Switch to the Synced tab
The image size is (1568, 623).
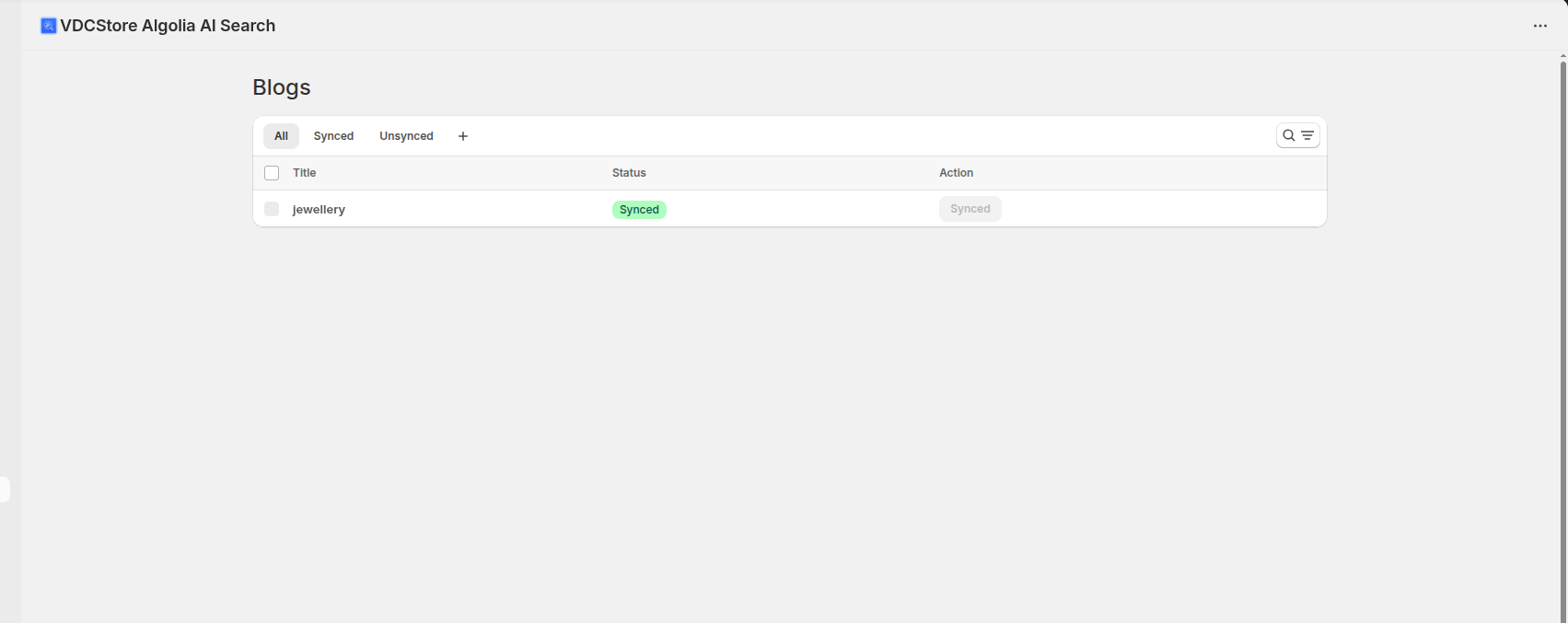tap(333, 136)
